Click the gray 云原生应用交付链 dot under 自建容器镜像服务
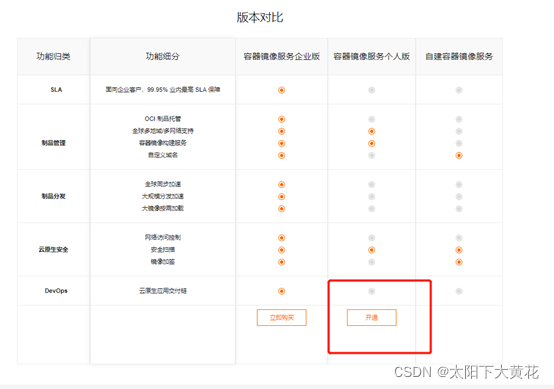Viewport: 554px width, 389px height. 459,291
